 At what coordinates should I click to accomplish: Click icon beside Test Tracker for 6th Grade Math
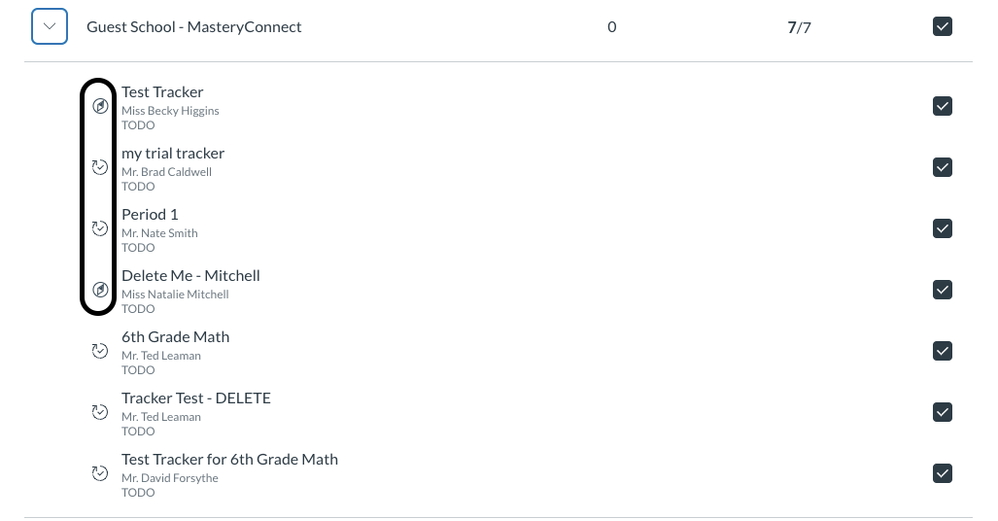point(100,473)
